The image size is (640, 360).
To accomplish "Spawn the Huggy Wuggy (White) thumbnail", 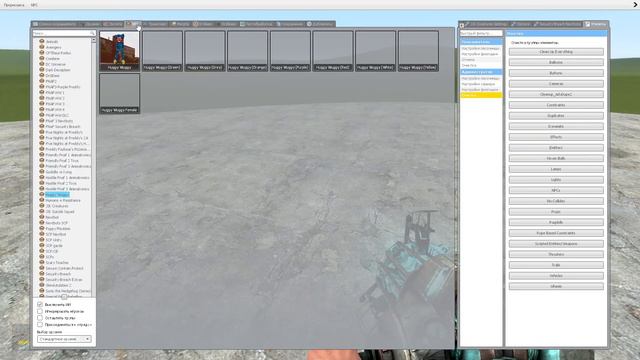I will pyautogui.click(x=376, y=51).
